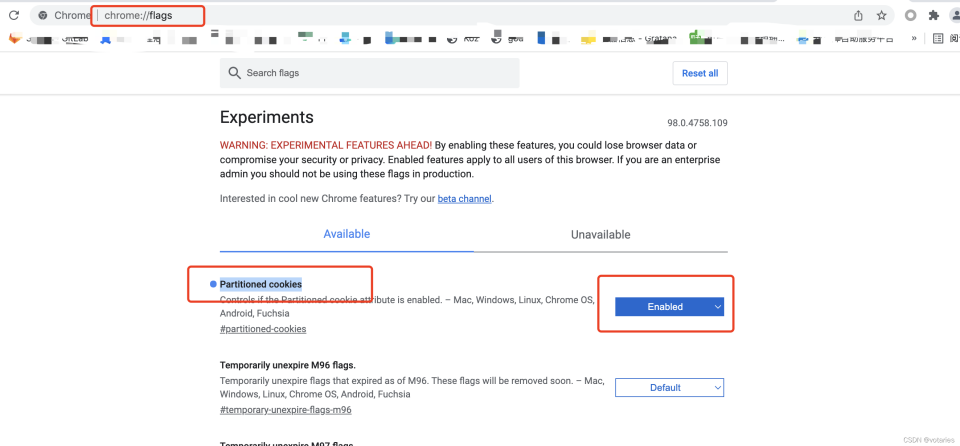Reload the page with the refresh icon
The height and width of the screenshot is (446, 960).
14,16
